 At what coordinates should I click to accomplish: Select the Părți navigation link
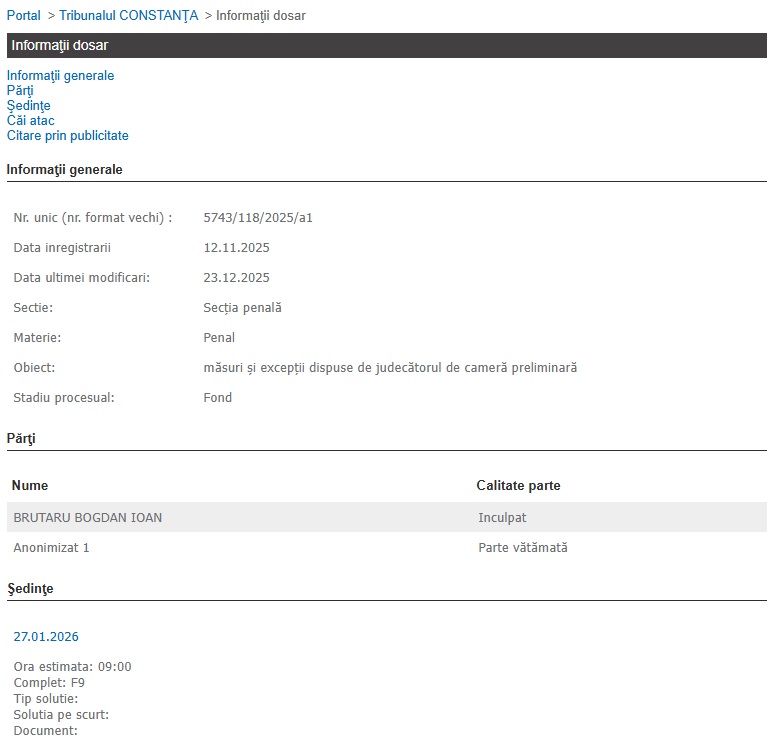click(20, 91)
